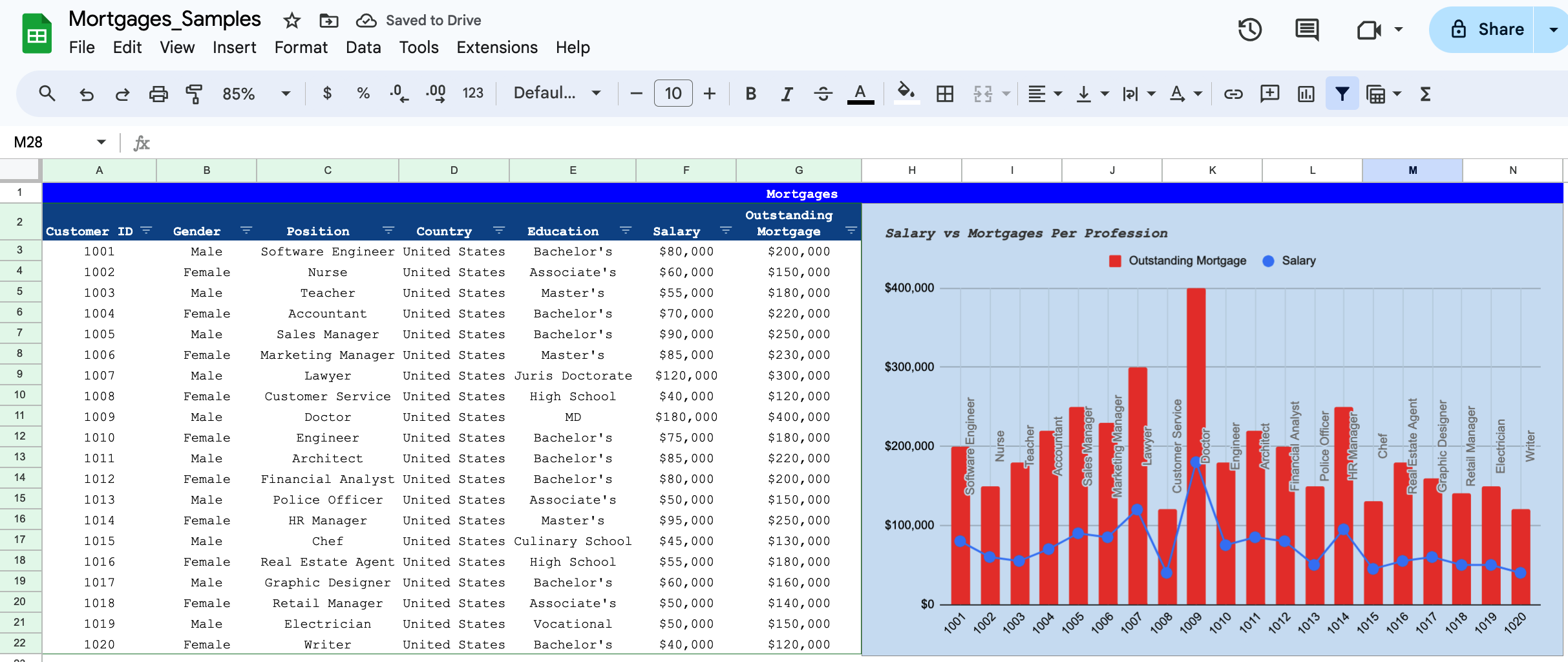Viewport: 1568px width, 662px height.
Task: Toggle the filter button off
Action: (1342, 94)
